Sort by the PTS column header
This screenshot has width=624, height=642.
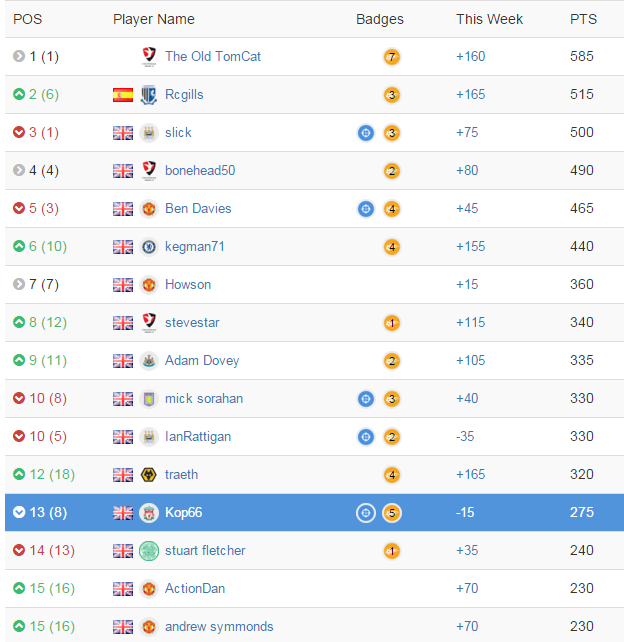click(583, 19)
